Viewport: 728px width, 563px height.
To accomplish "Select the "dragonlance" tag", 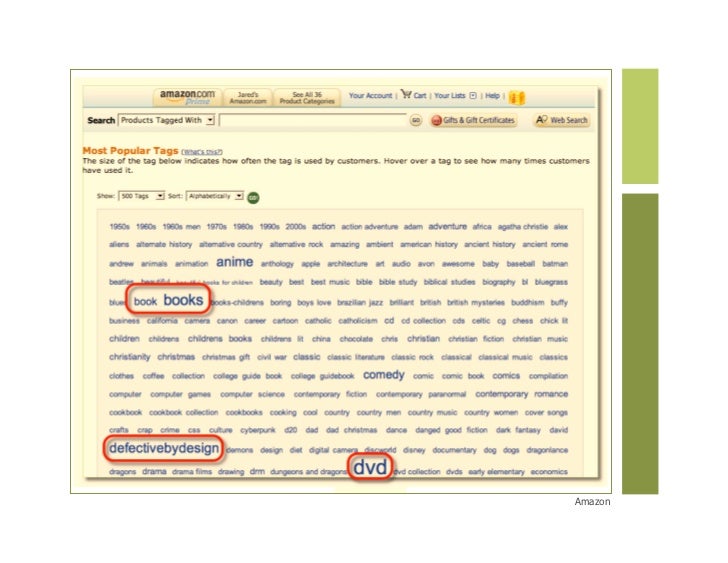I will click(x=547, y=450).
